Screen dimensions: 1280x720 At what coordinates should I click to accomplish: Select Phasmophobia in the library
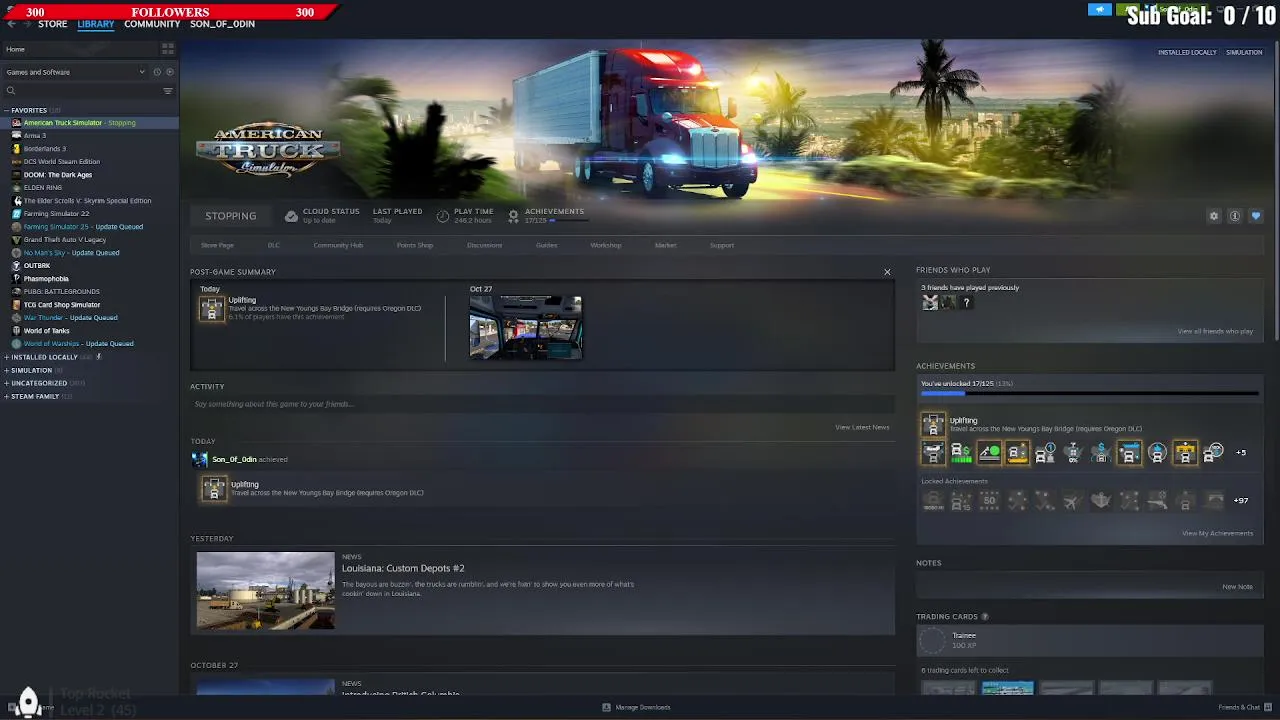[46, 279]
